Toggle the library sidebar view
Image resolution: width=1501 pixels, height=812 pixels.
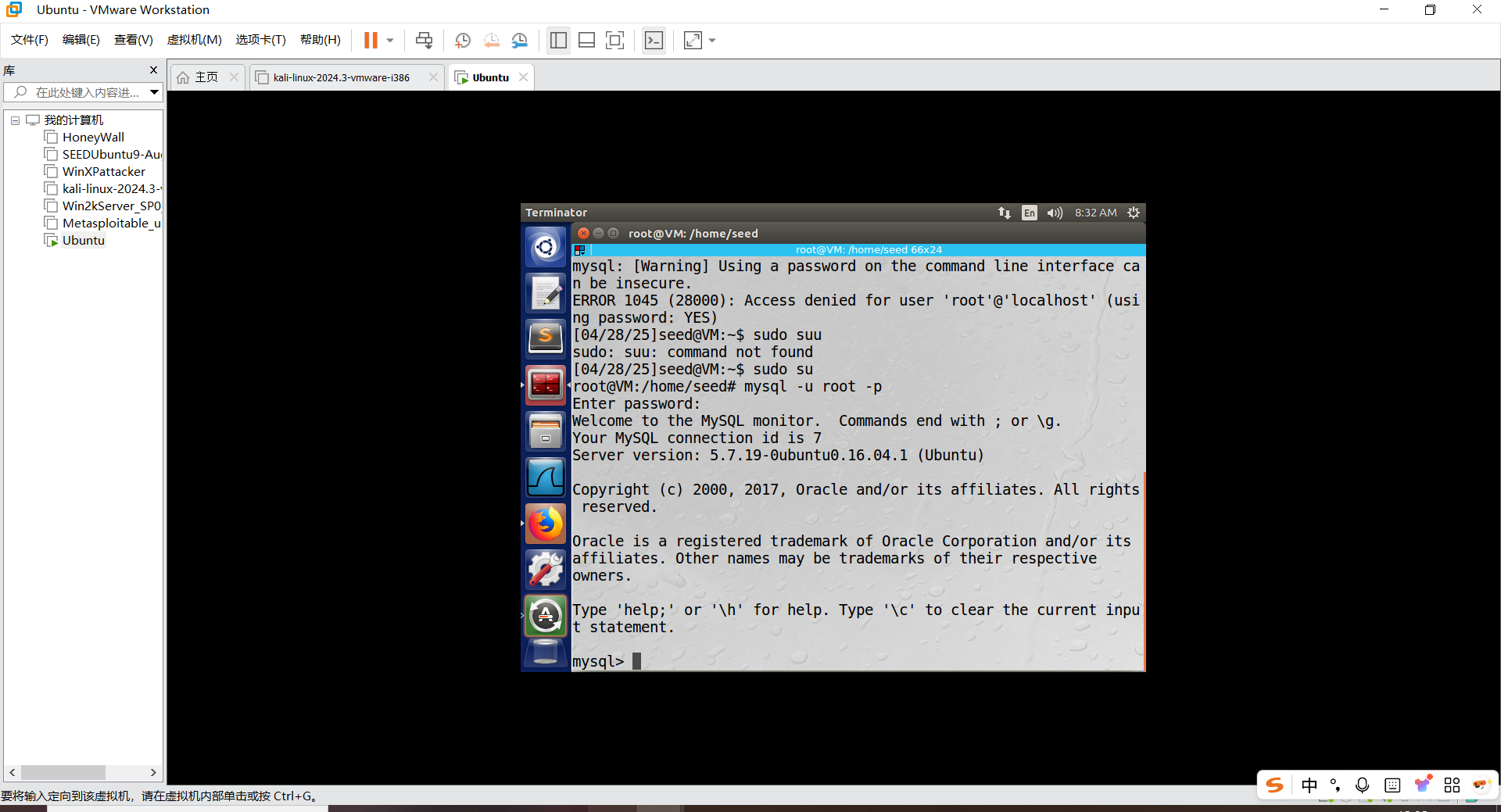point(558,40)
